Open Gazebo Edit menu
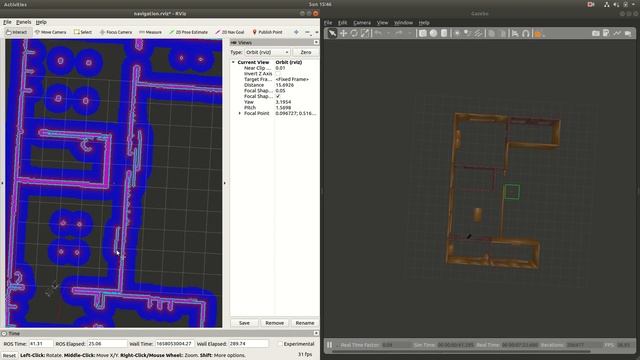Viewport: 640px width, 360px height. [x=342, y=23]
